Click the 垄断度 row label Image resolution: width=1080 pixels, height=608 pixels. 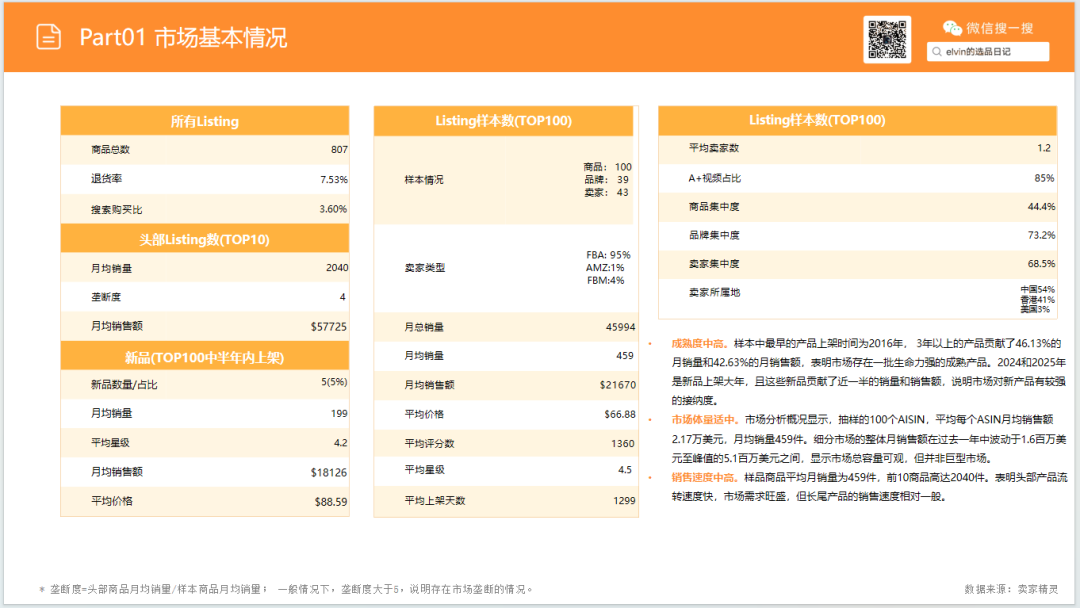106,297
